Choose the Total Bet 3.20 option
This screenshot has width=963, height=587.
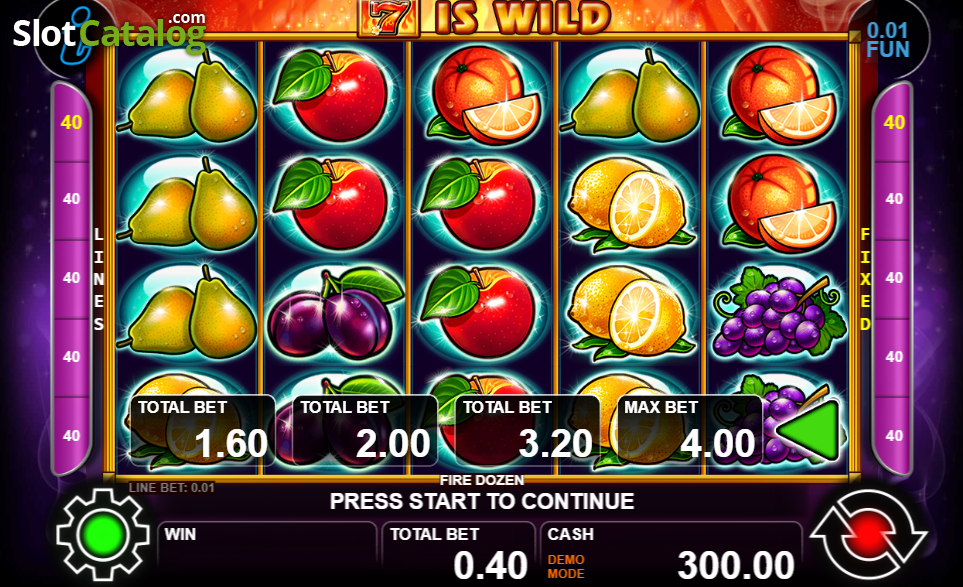tap(527, 430)
